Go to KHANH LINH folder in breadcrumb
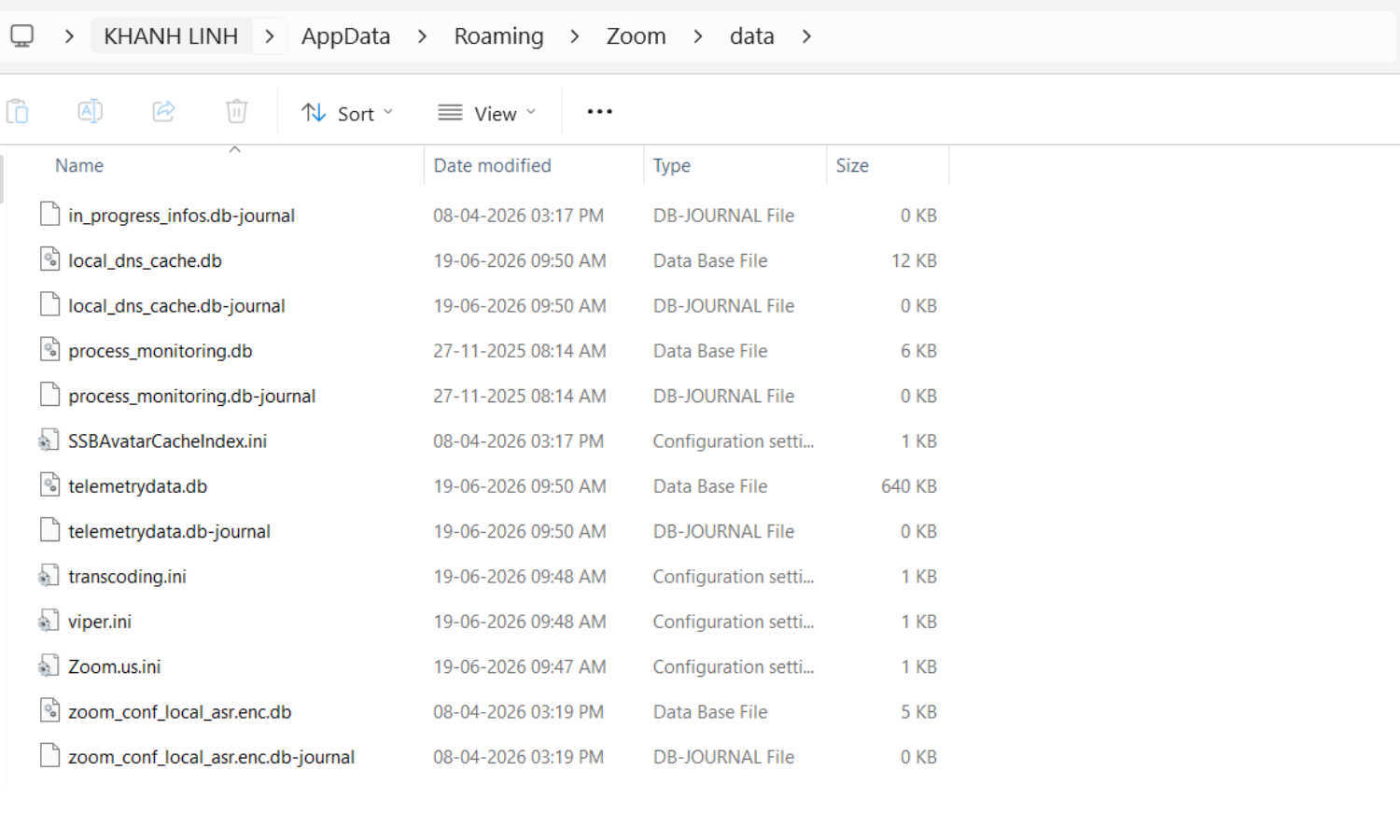This screenshot has width=1400, height=840. coord(171,36)
